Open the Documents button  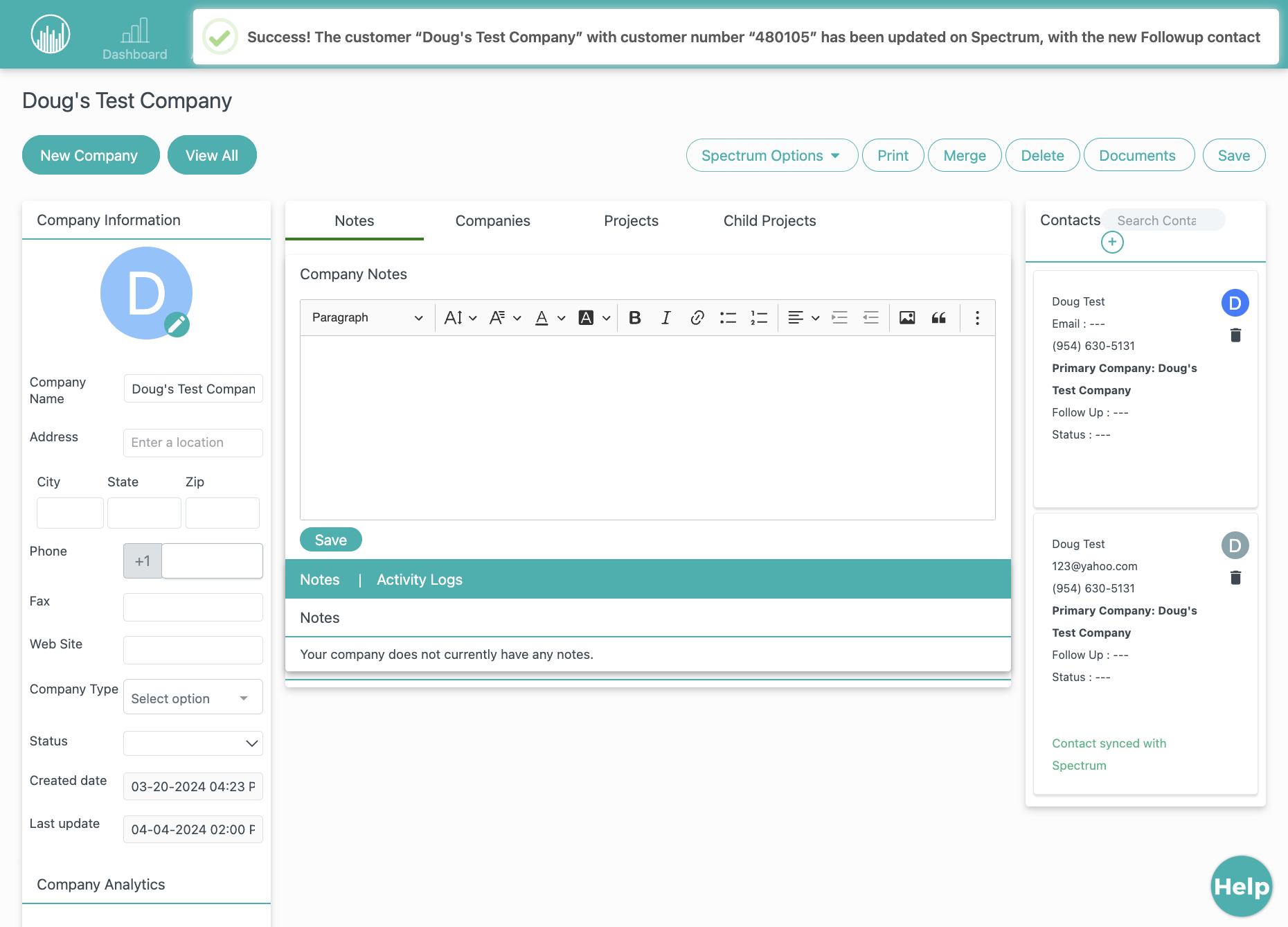[1138, 155]
